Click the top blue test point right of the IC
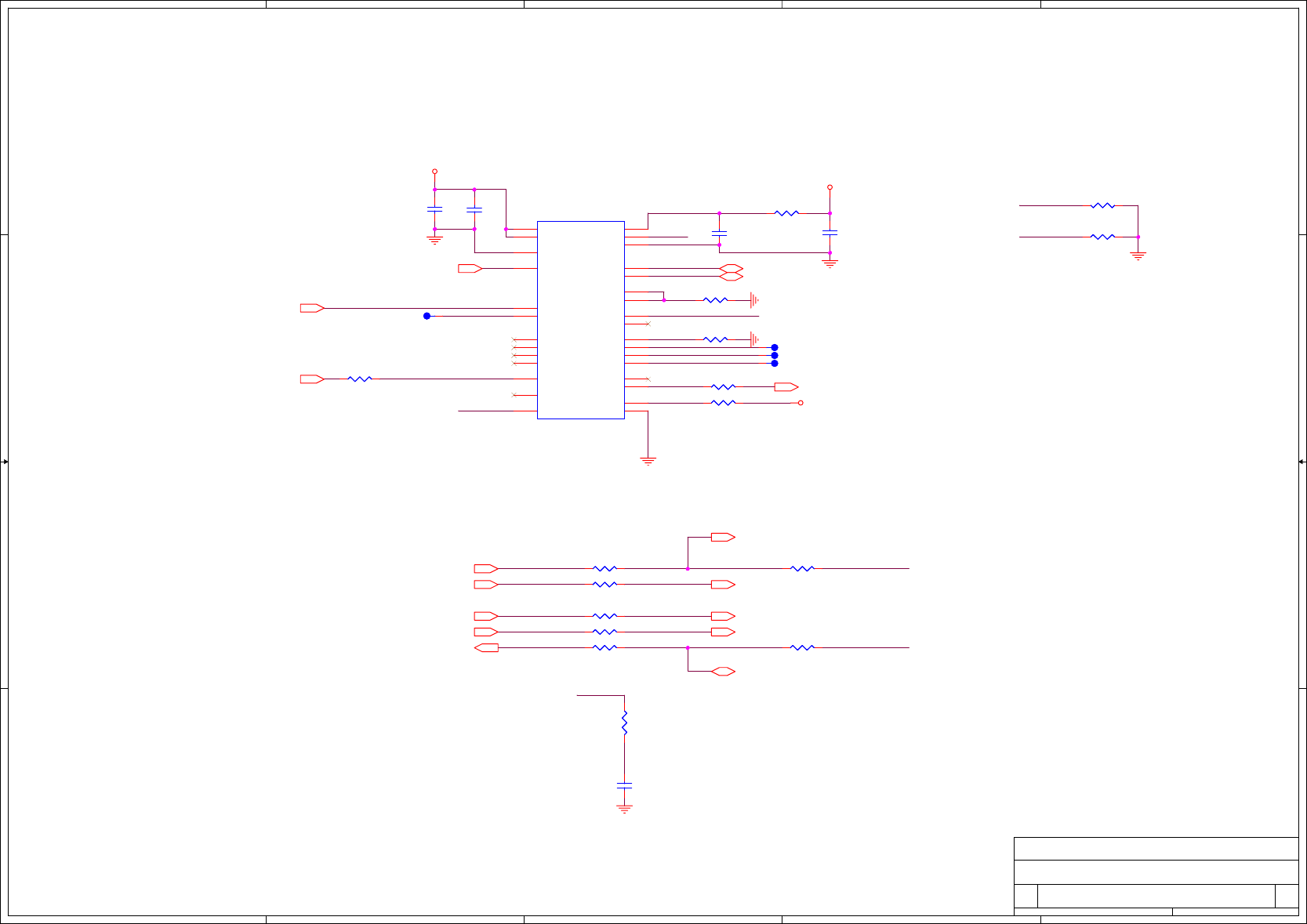This screenshot has width=1307, height=924. point(775,347)
